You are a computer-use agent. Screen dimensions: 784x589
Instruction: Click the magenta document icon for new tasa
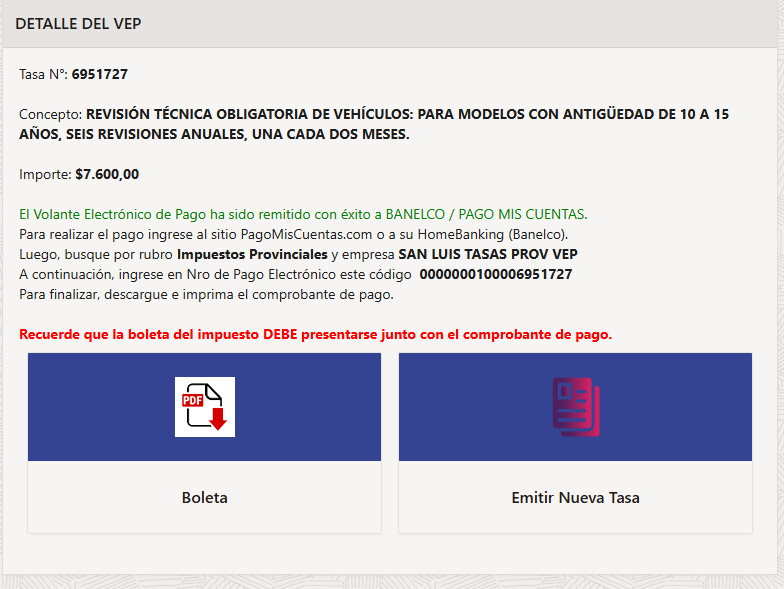[x=576, y=406]
